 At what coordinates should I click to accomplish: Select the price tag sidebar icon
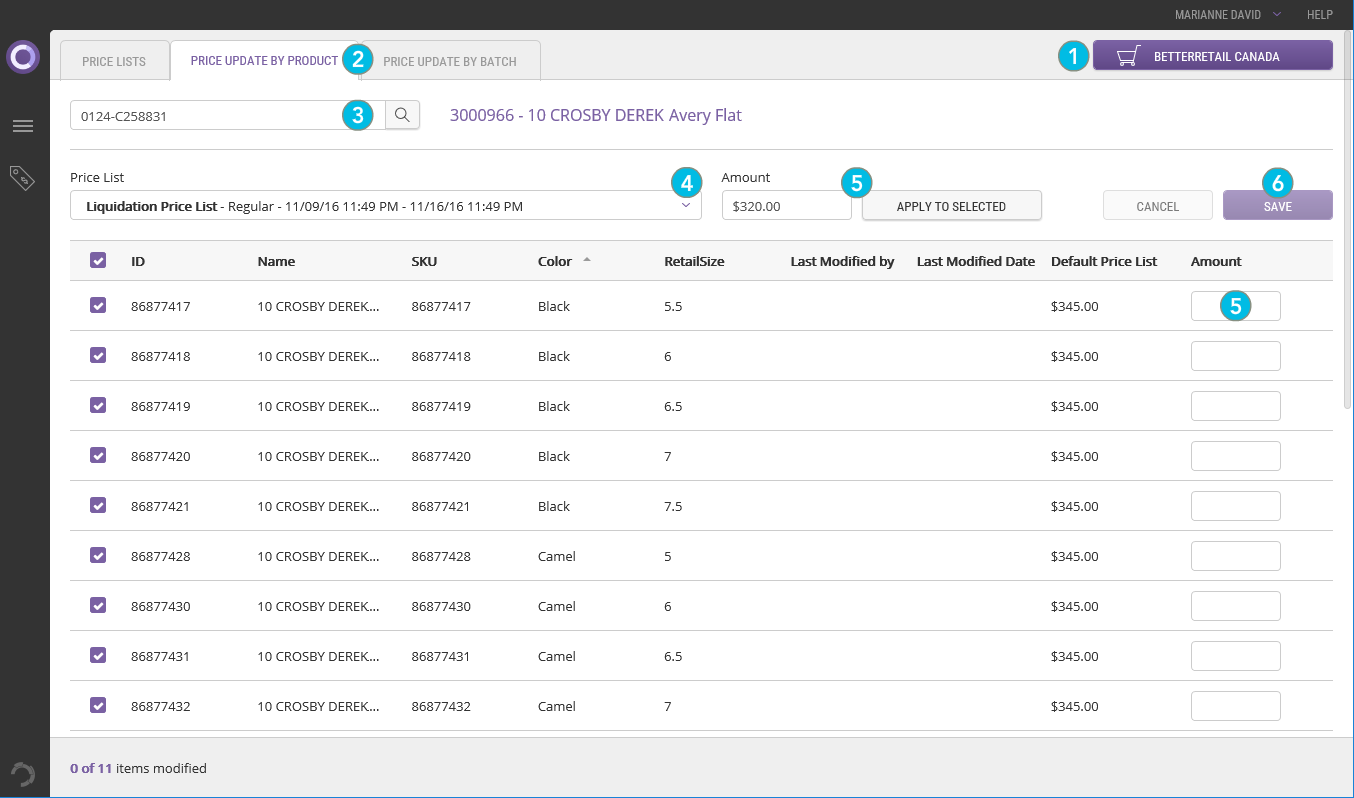(x=22, y=178)
